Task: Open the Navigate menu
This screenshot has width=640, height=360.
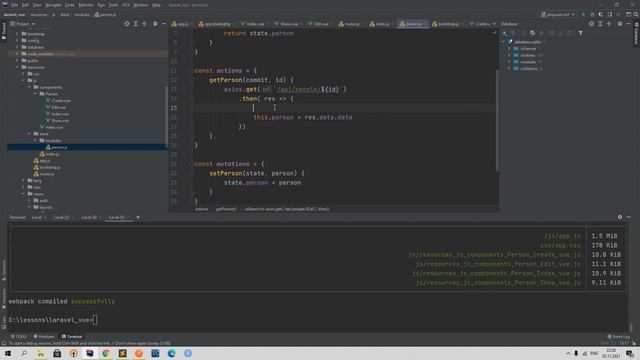Action: [x=53, y=5]
